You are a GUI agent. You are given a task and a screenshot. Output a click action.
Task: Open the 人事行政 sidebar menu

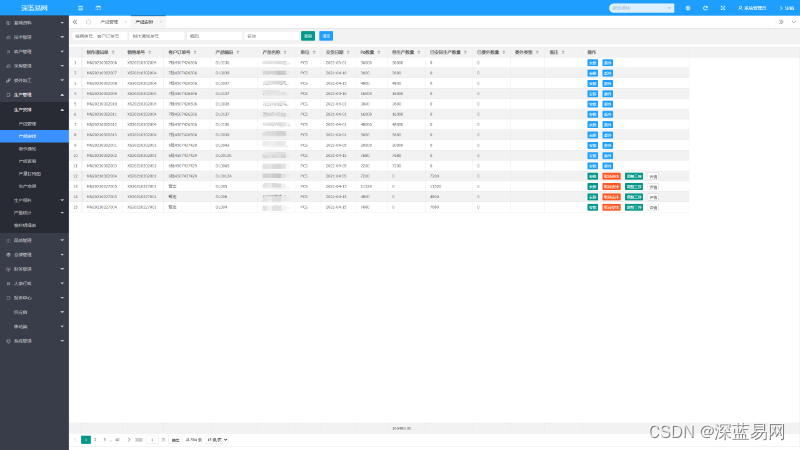tap(34, 283)
